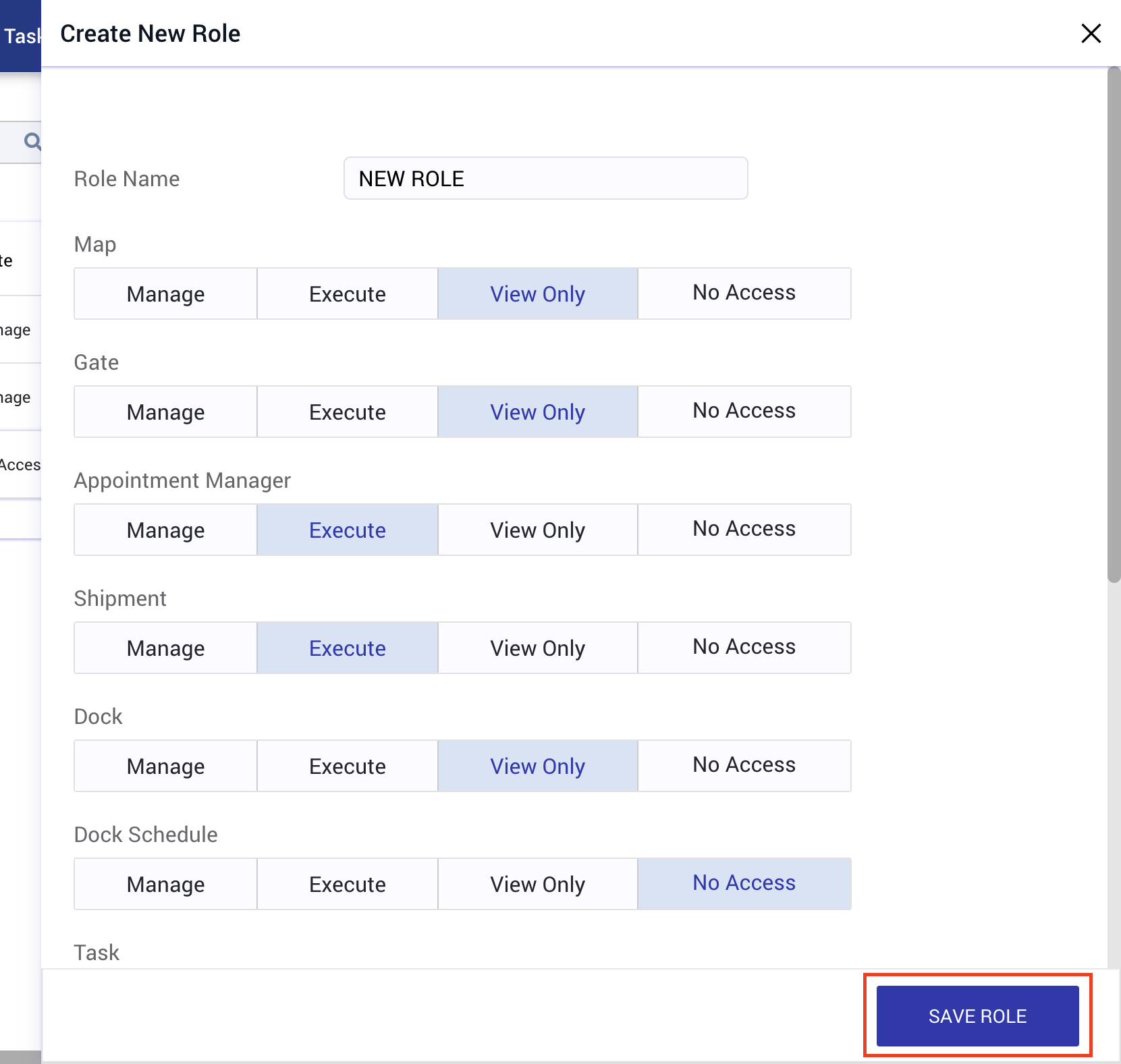The width and height of the screenshot is (1121, 1064).
Task: Select Execute for Dock Schedule
Action: (x=347, y=884)
